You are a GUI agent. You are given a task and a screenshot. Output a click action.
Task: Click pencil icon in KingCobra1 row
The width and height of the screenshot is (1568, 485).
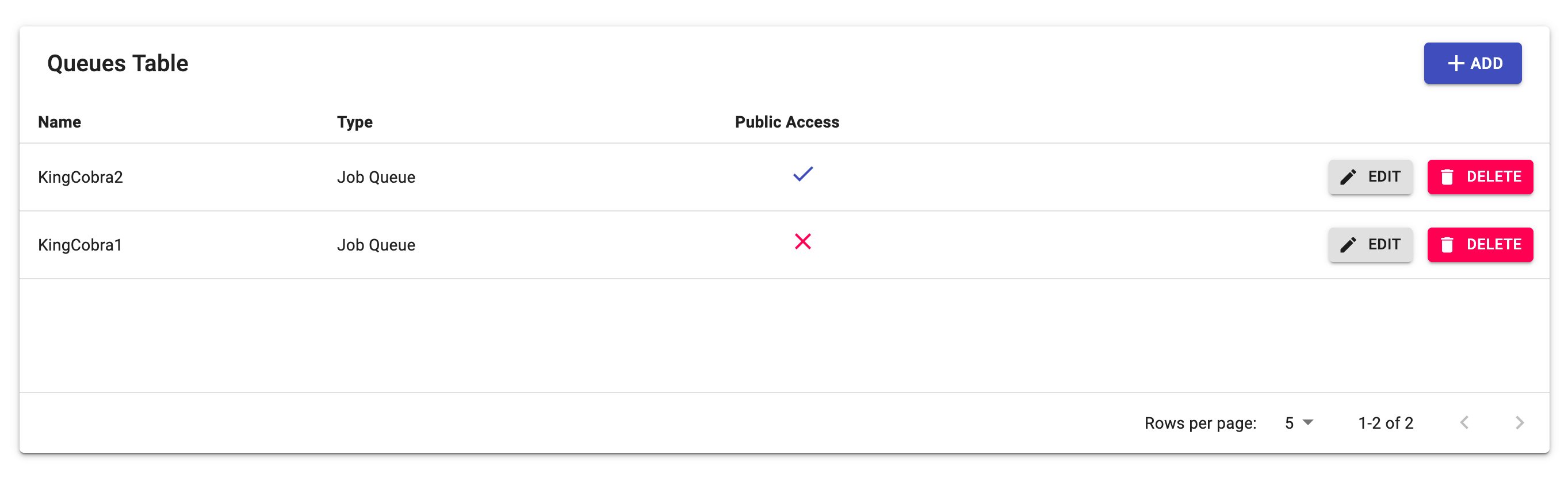(x=1348, y=245)
